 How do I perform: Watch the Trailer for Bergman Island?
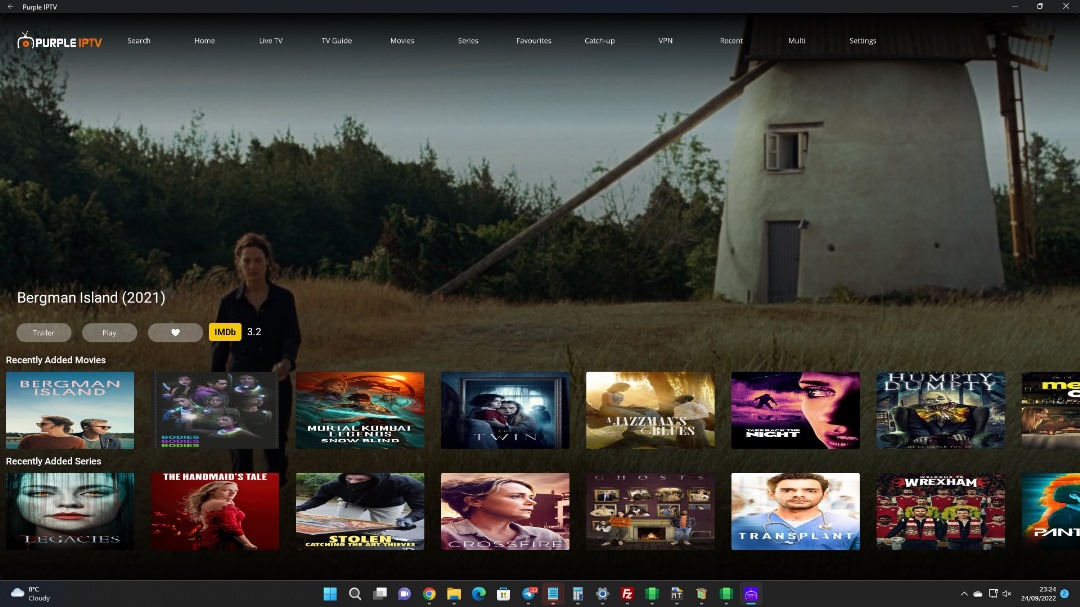(x=43, y=333)
